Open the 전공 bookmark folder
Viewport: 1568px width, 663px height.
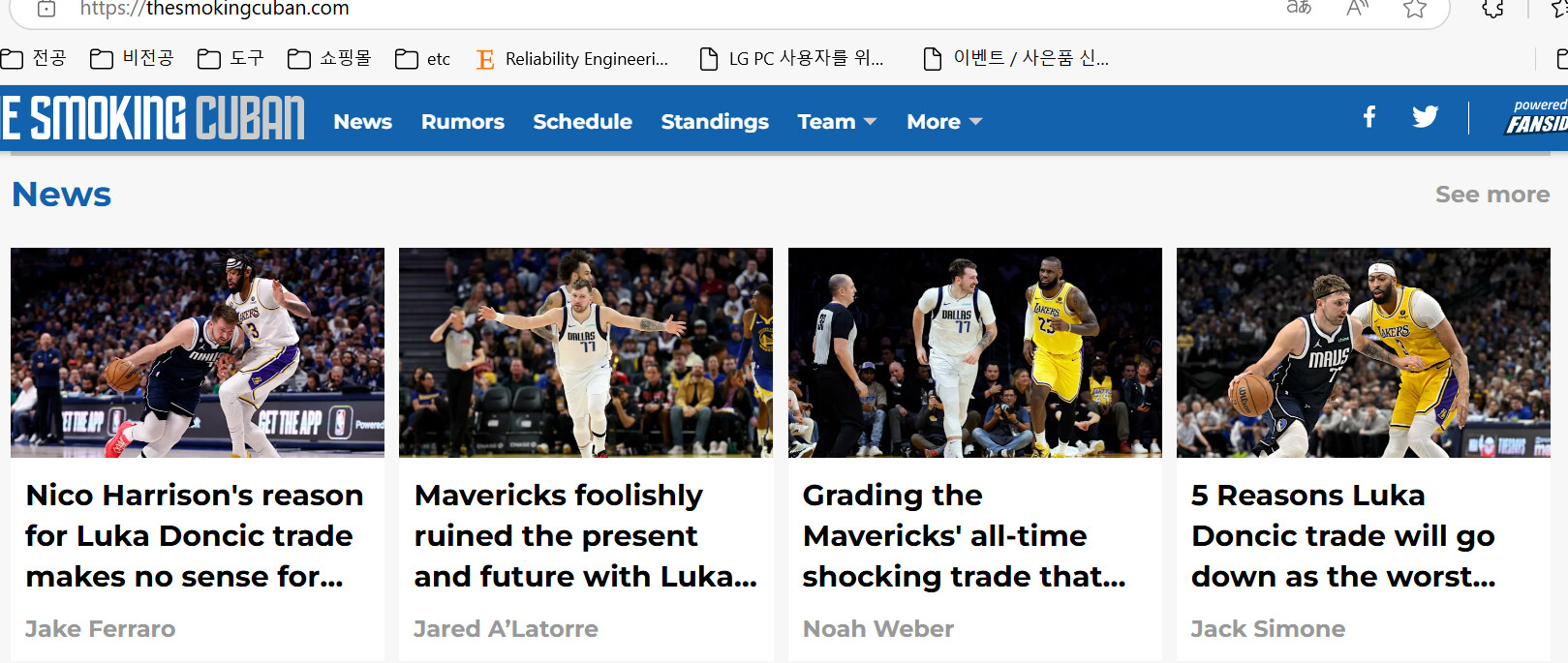click(34, 59)
